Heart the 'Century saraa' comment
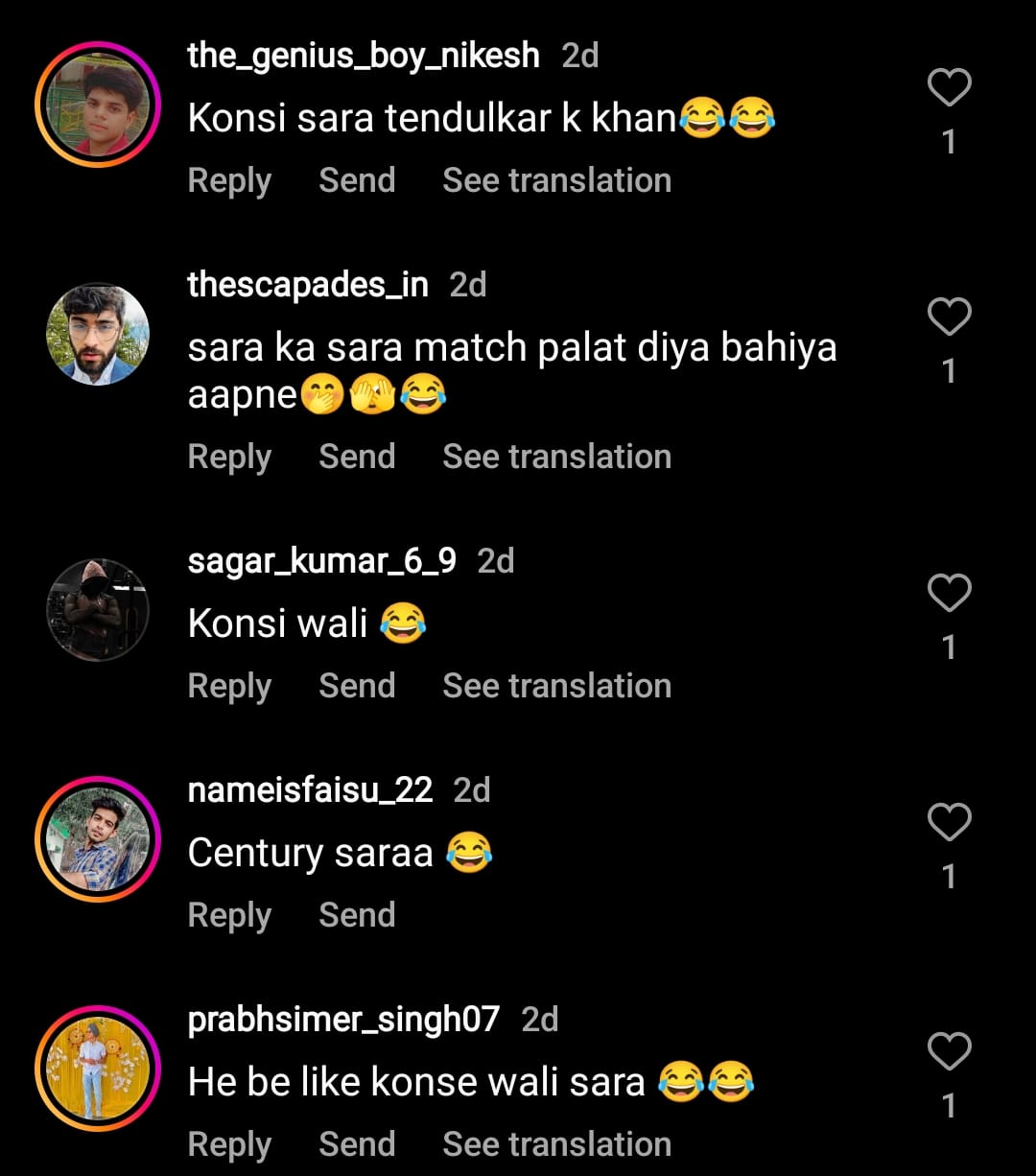Viewport: 1036px width, 1176px height. 949,823
